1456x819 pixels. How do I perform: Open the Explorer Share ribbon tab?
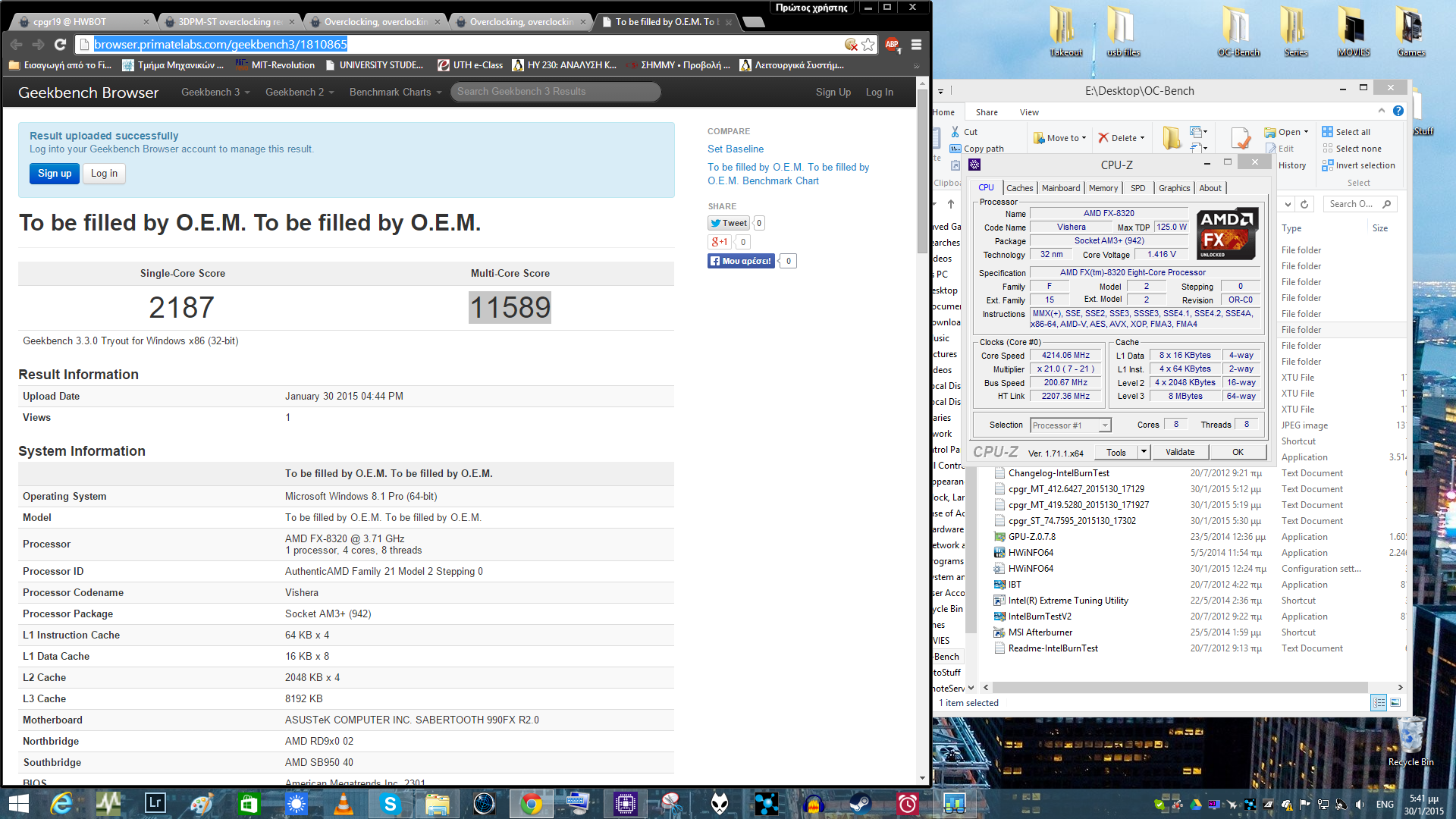[x=987, y=112]
